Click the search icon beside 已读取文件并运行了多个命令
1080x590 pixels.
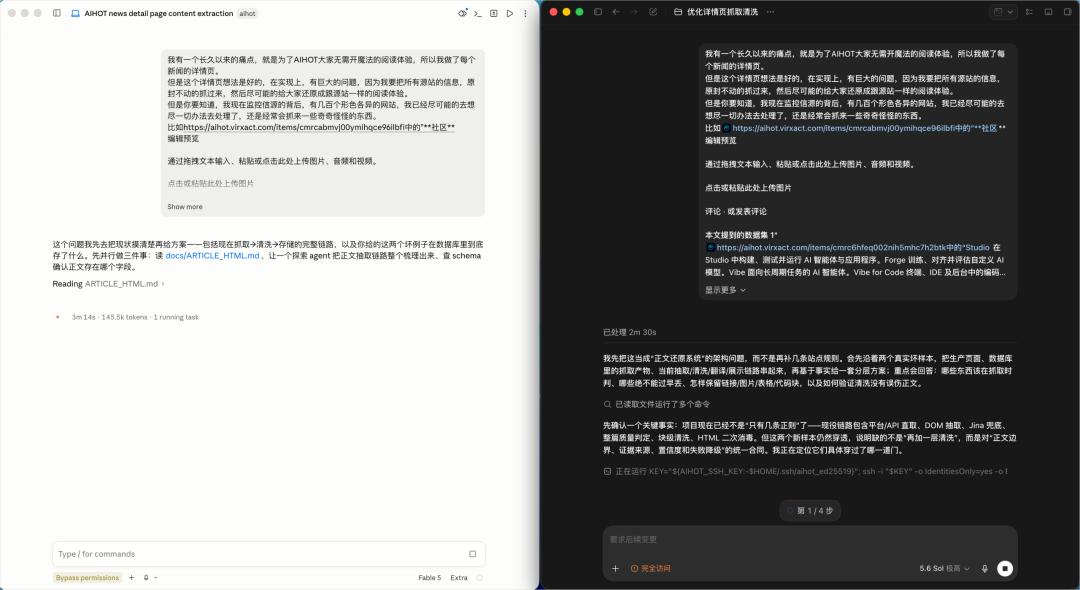click(607, 404)
